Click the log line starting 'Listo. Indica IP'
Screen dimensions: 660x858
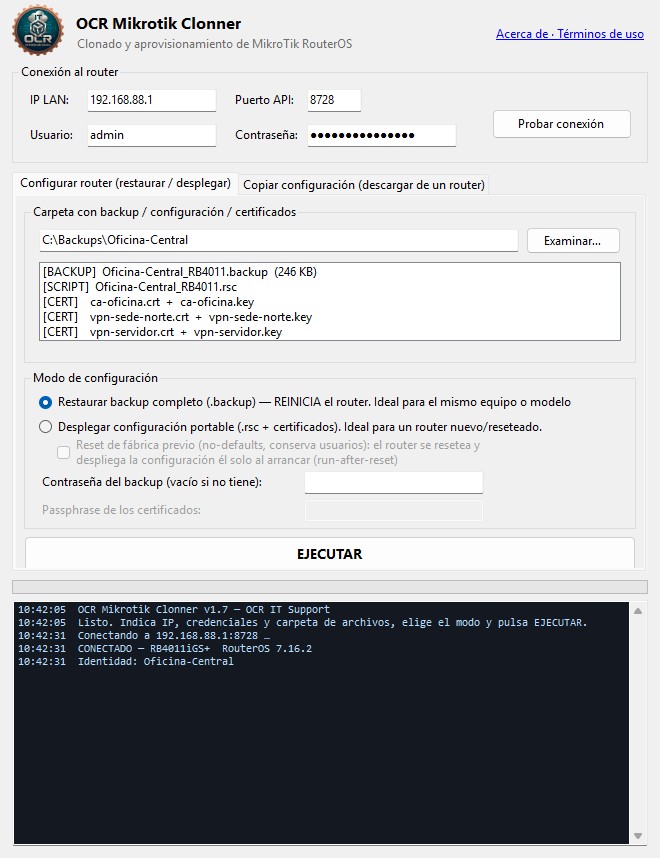302,623
